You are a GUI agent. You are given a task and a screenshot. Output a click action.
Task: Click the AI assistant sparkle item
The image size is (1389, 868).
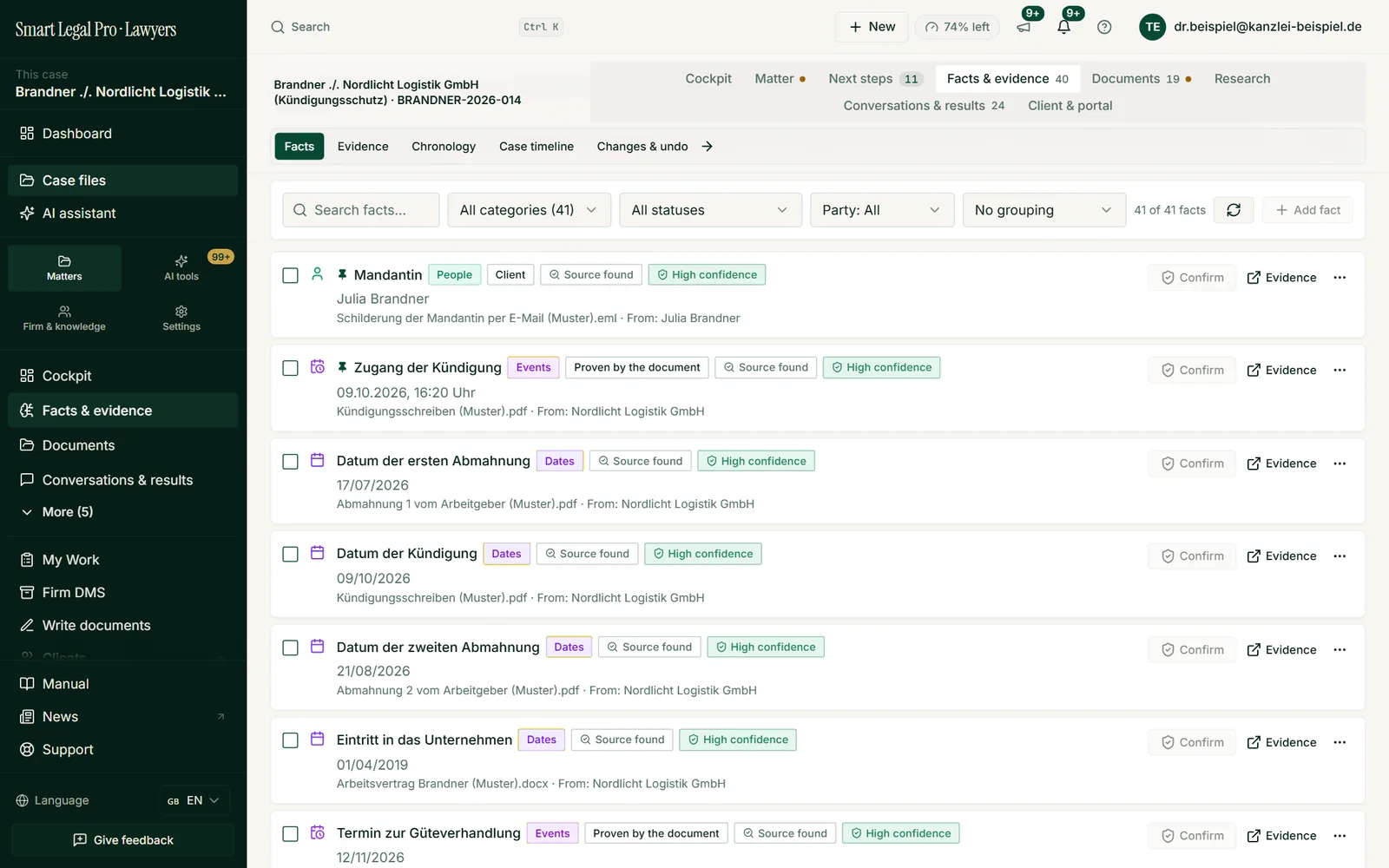pos(122,214)
